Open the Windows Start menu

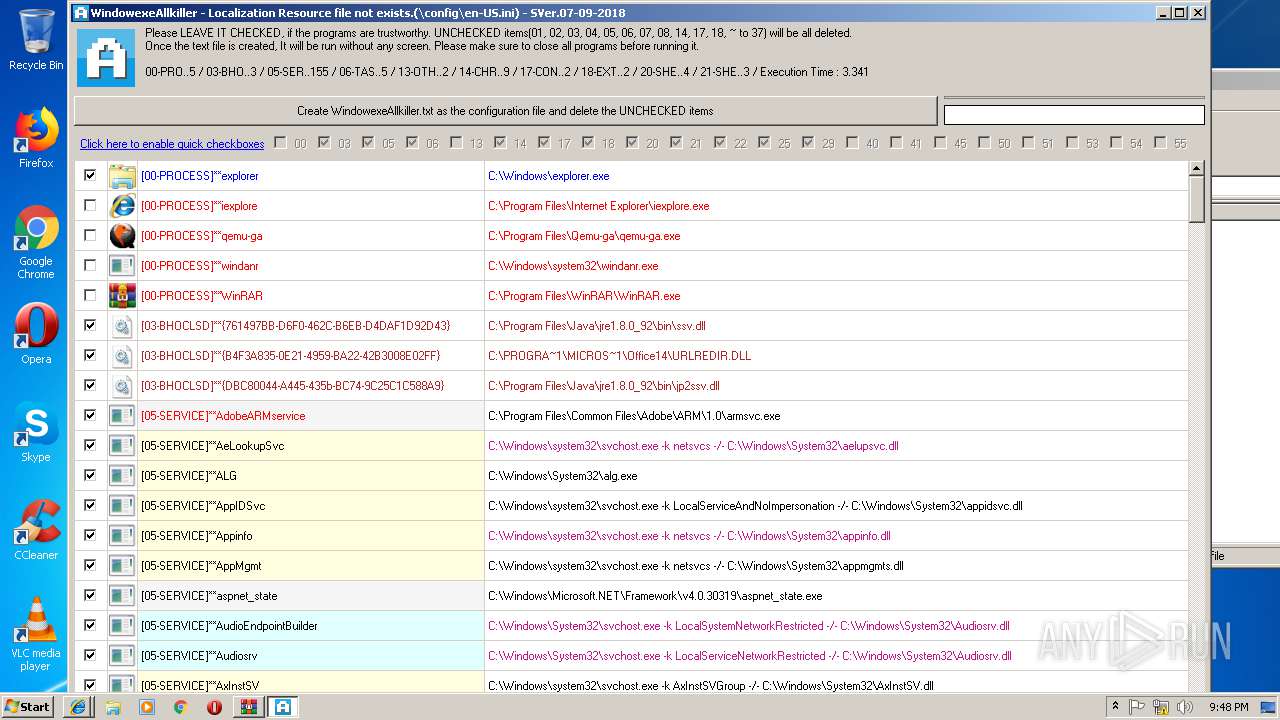coord(28,707)
